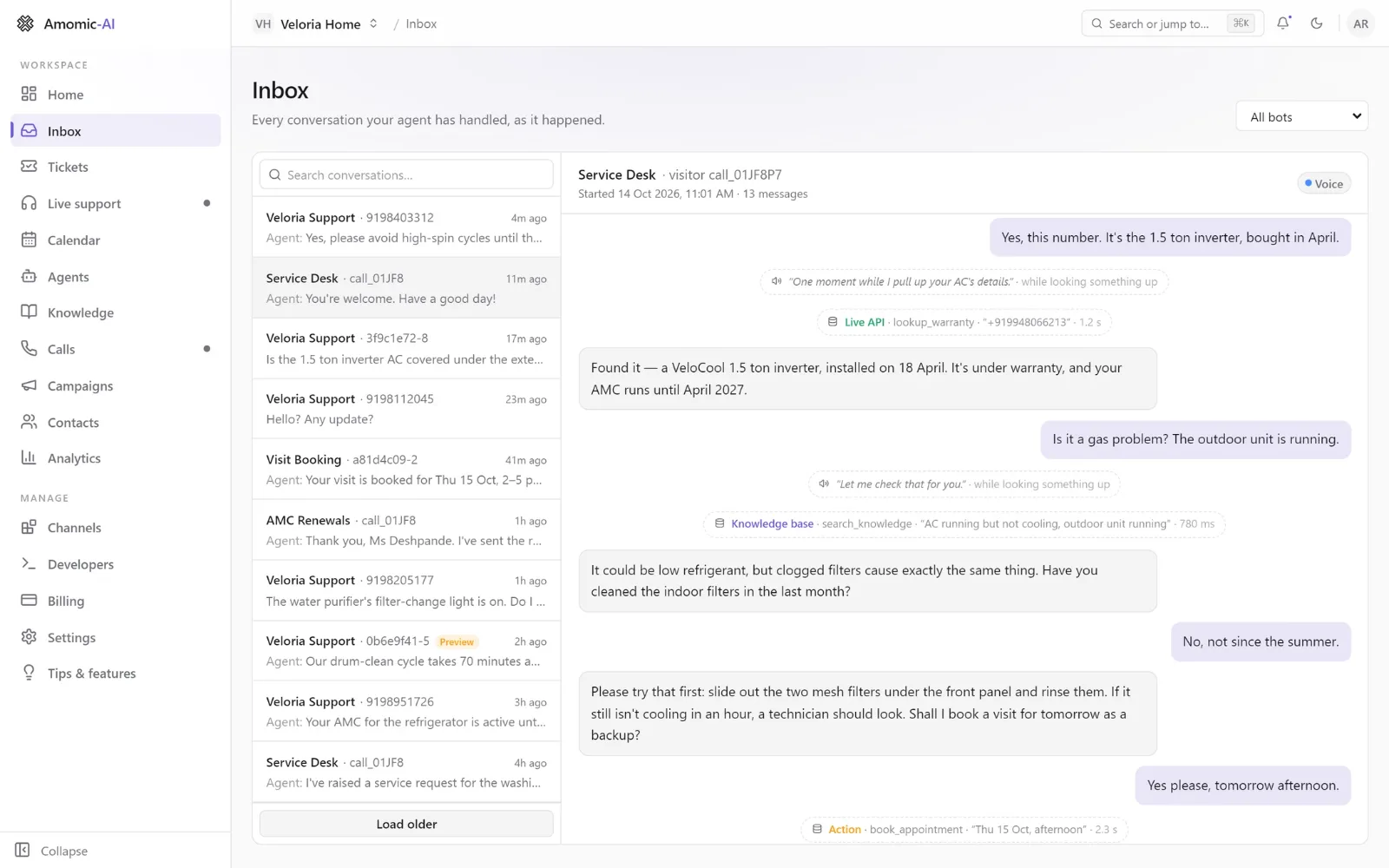Go to the Tickets page
The height and width of the screenshot is (868, 1389).
(x=115, y=167)
